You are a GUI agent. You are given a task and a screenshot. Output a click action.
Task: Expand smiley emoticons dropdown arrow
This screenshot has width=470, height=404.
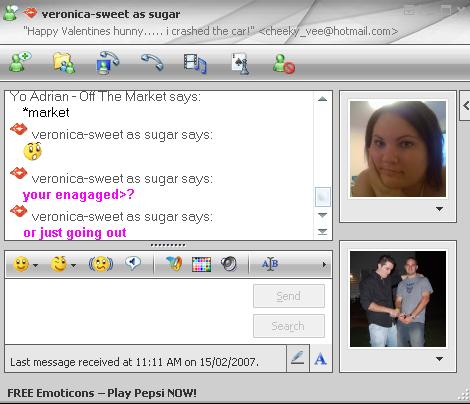[x=35, y=265]
